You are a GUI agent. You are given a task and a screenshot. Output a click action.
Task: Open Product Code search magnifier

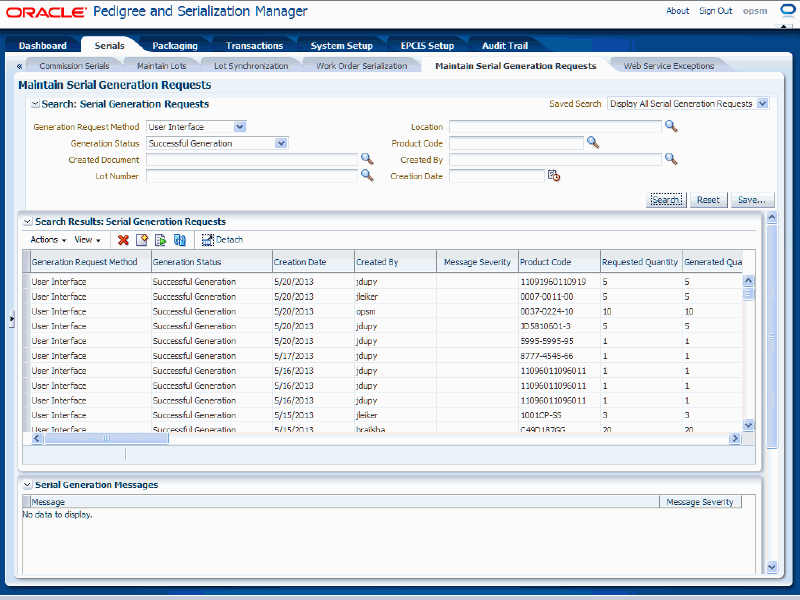[592, 143]
